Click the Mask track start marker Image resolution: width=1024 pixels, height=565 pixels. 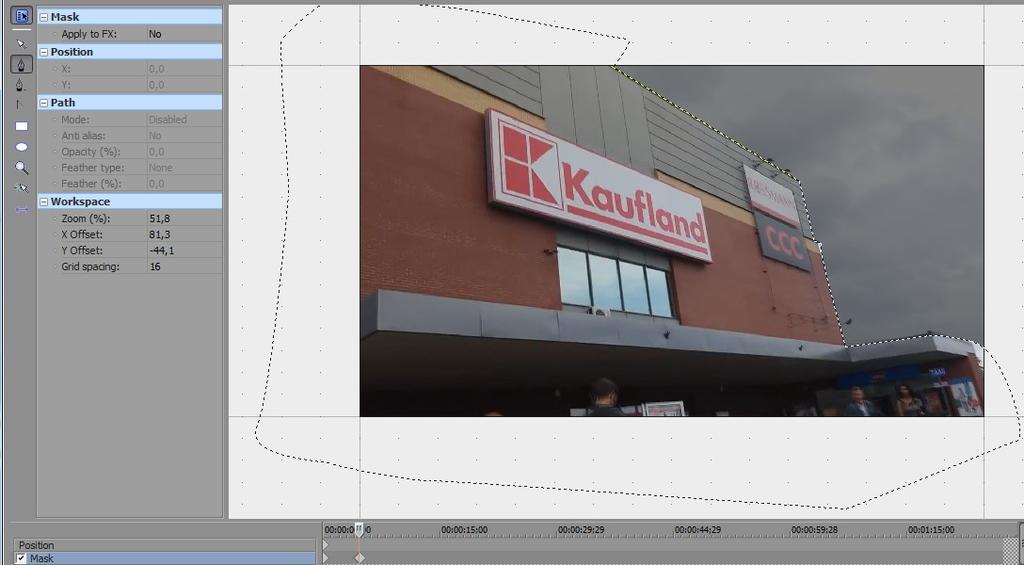click(x=326, y=558)
